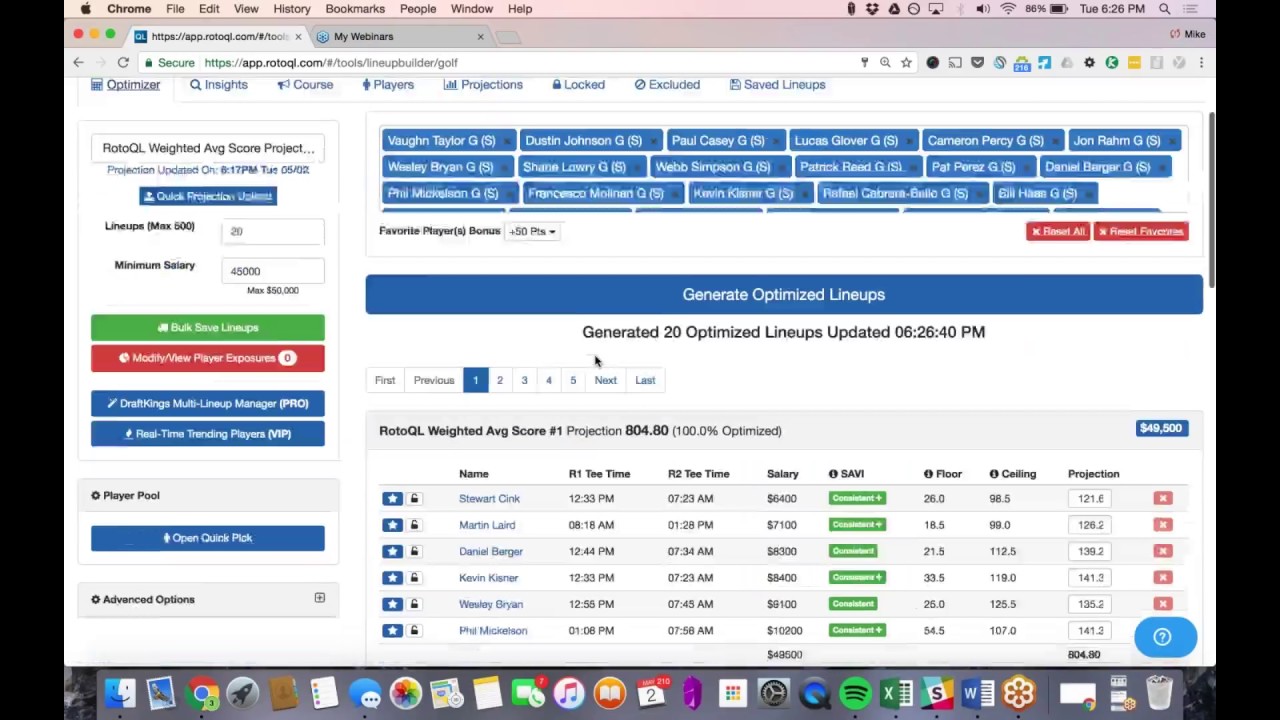Open Excel from the Dock
Screen dimensions: 1280x720
pos(896,693)
